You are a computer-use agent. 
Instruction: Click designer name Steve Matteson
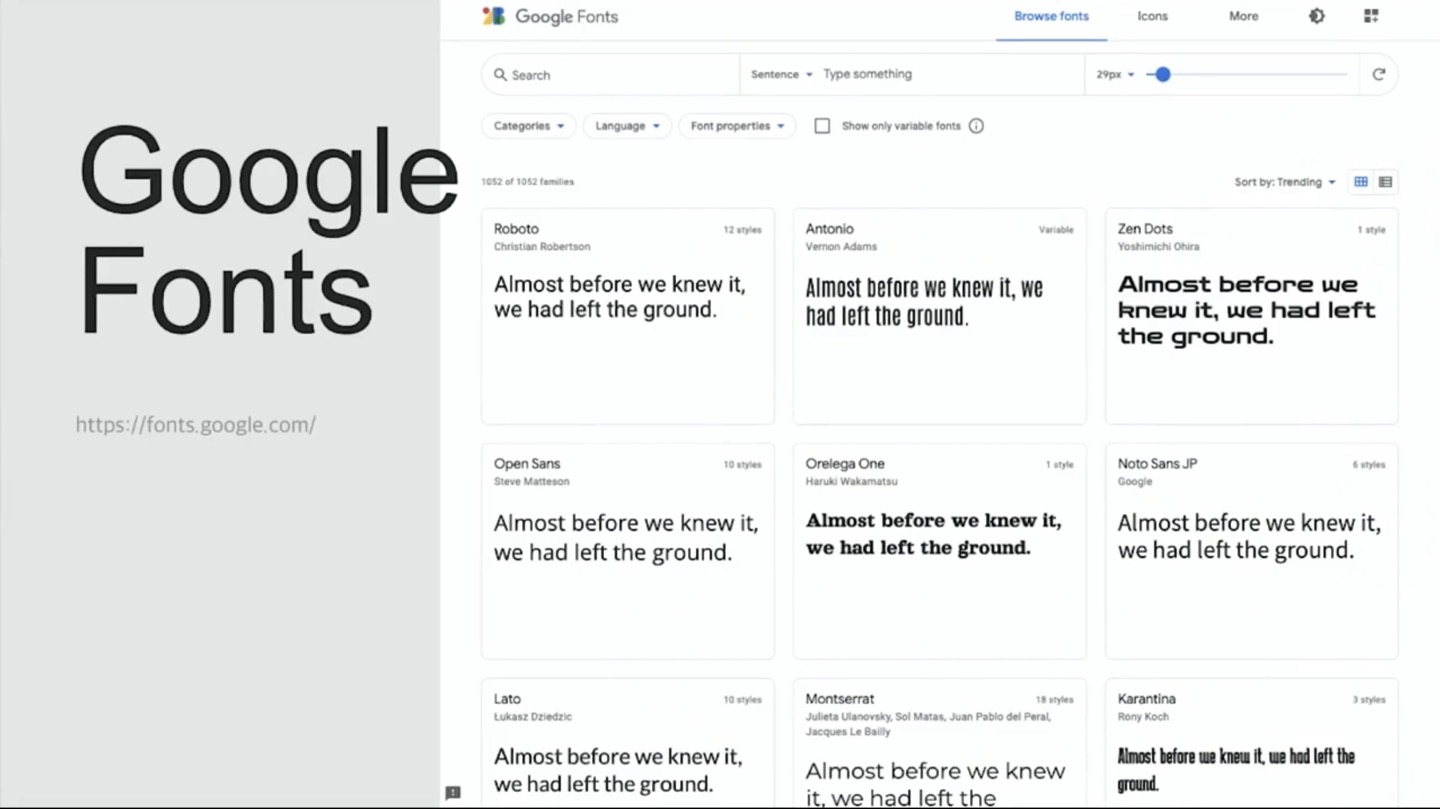point(531,482)
